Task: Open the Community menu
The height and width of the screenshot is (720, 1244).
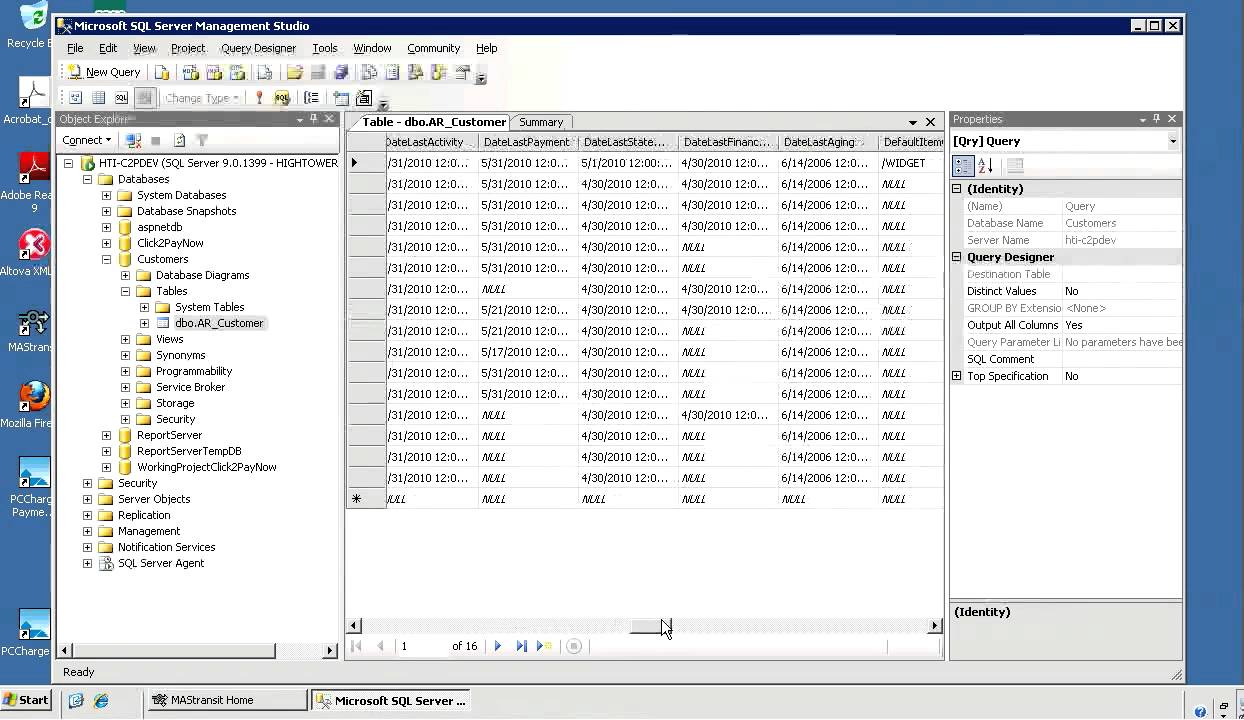Action: pos(433,48)
